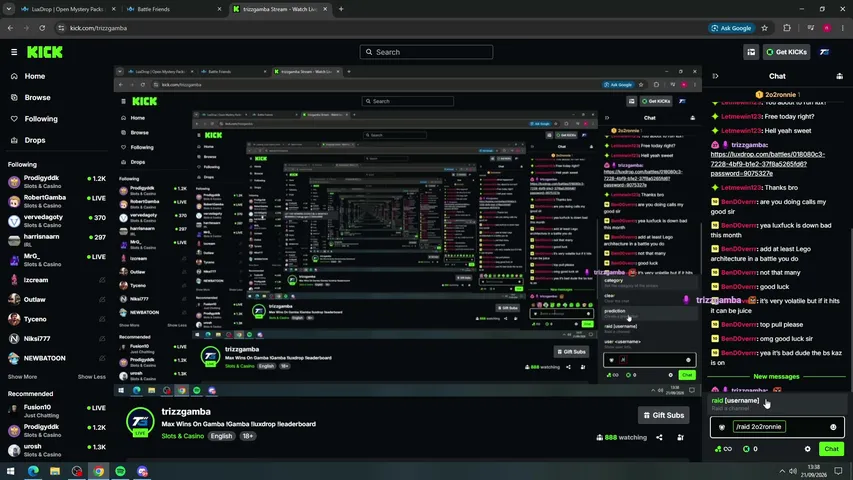Open a new browser tab with plus
Viewport: 853px width, 480px height.
(341, 9)
